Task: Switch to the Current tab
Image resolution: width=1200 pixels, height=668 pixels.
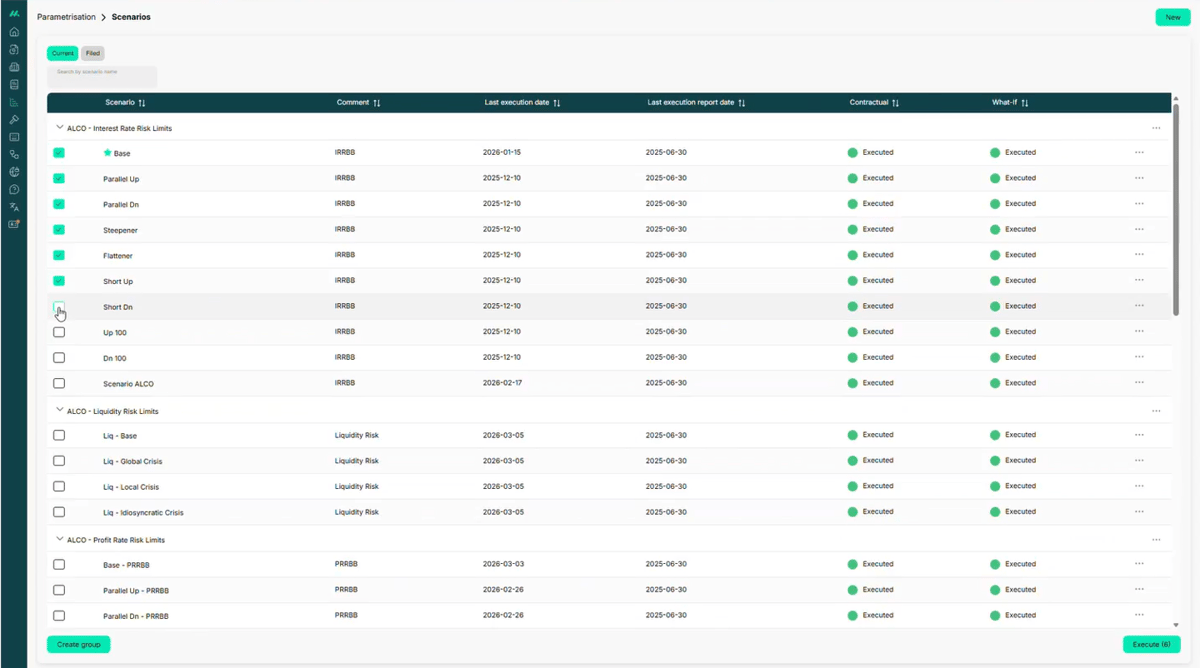Action: pyautogui.click(x=63, y=53)
